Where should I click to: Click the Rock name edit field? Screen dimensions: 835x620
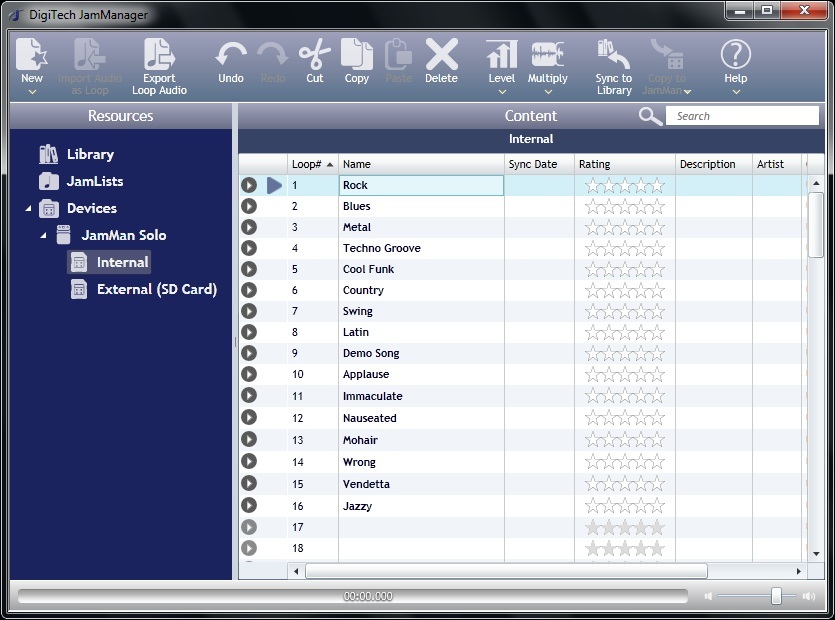[421, 185]
